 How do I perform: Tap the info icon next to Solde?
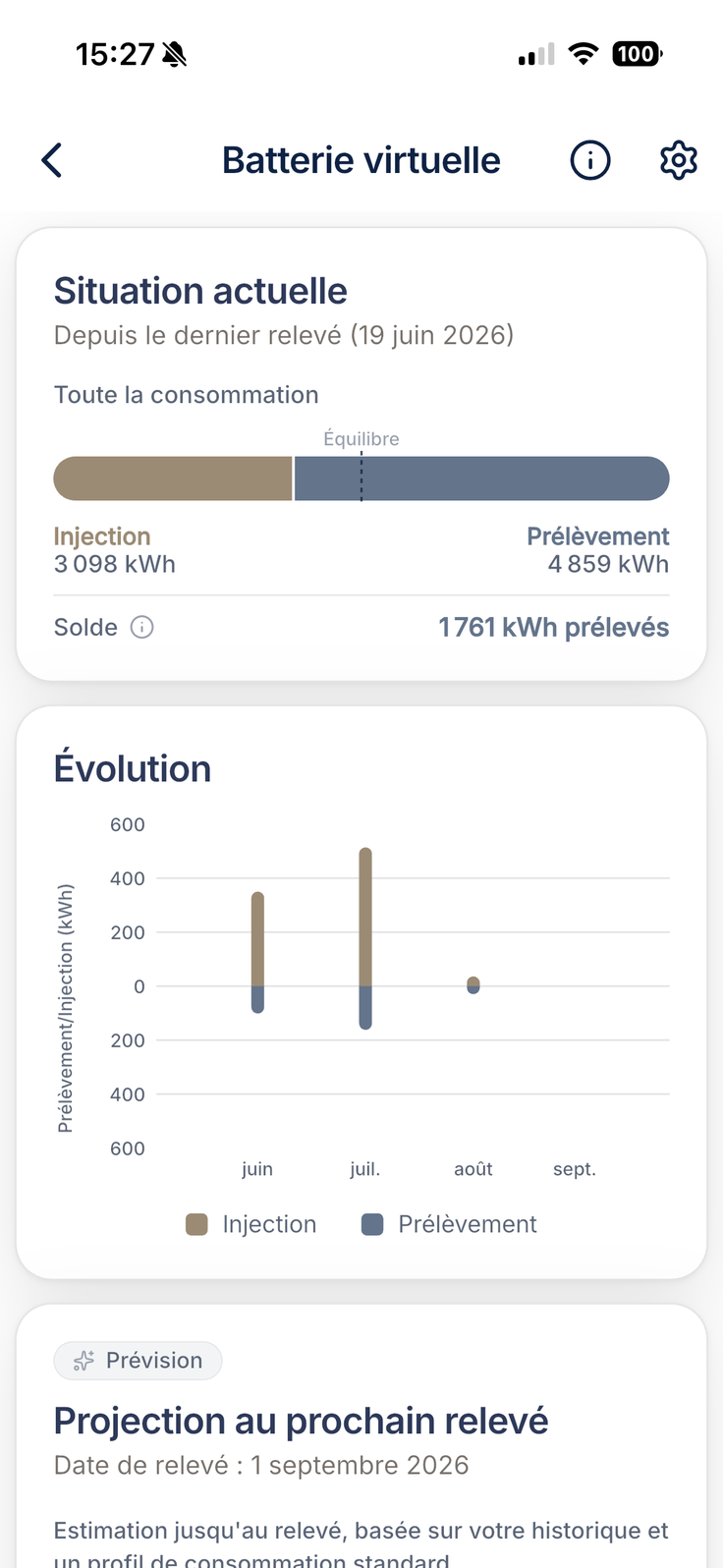pyautogui.click(x=141, y=627)
